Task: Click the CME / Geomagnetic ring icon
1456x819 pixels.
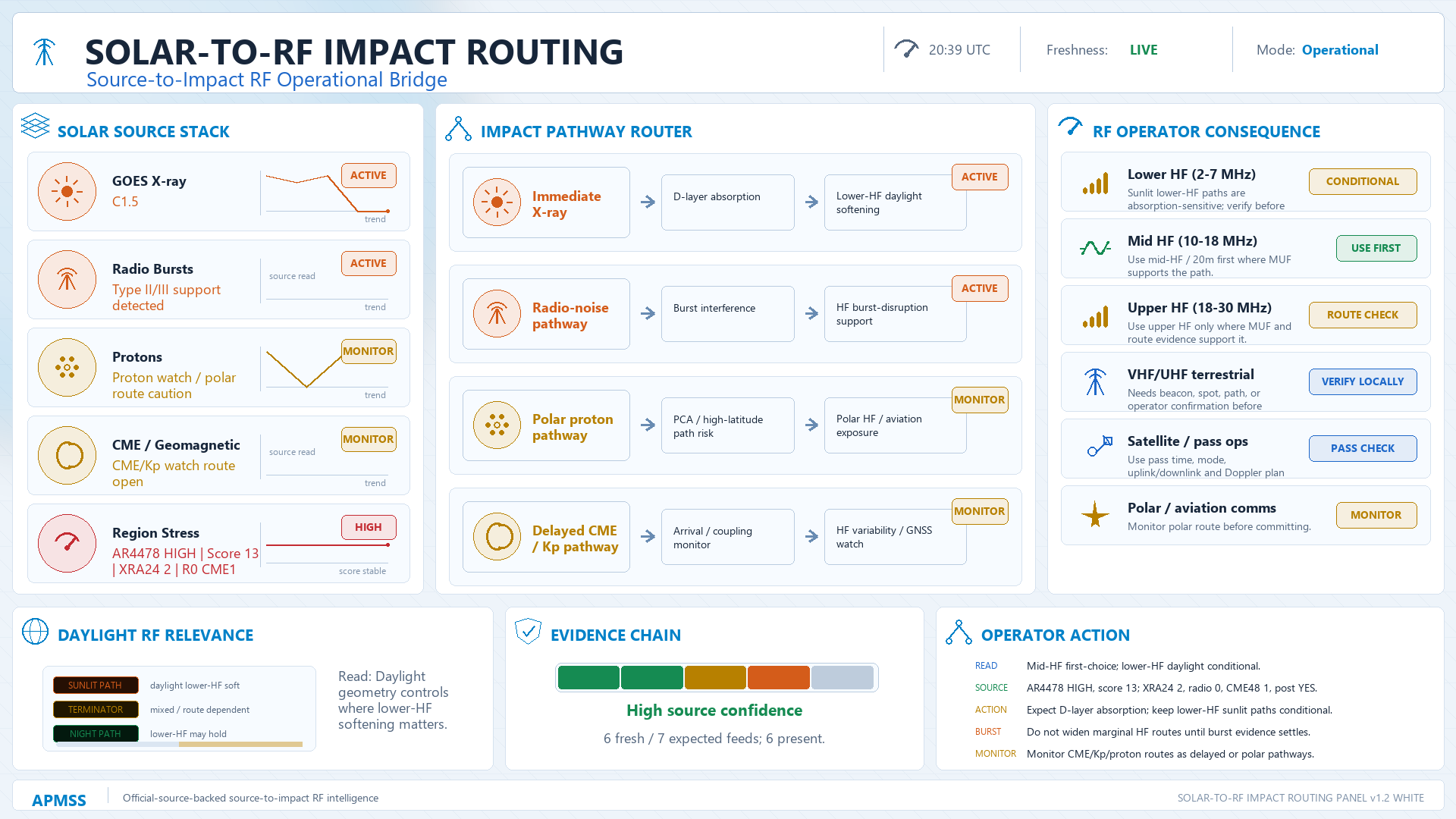Action: click(x=67, y=456)
